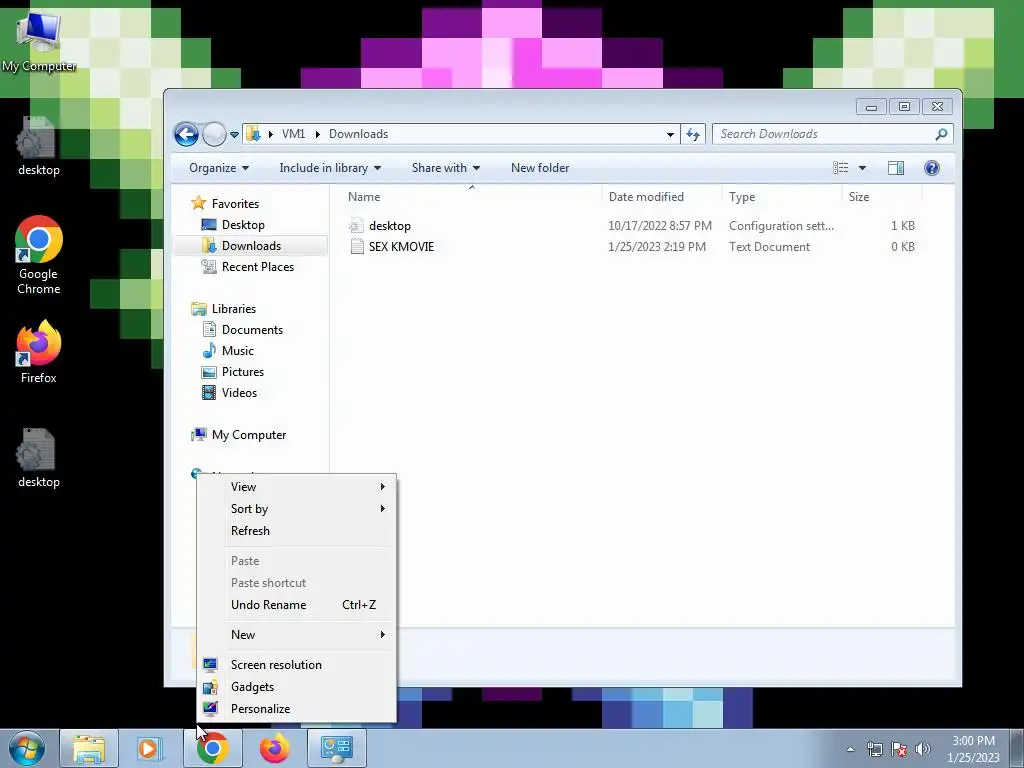The height and width of the screenshot is (768, 1024).
Task: Go back with Explorer back arrow
Action: pos(186,135)
